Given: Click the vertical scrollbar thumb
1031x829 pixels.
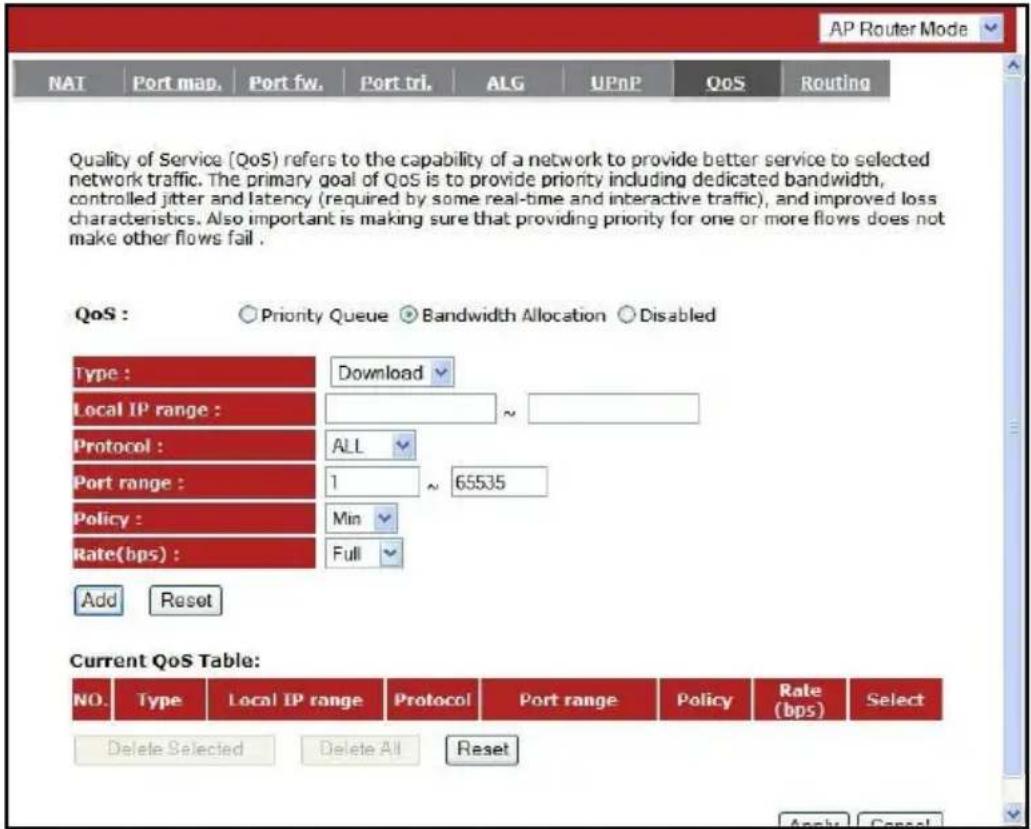Looking at the screenshot, I should [x=1013, y=427].
